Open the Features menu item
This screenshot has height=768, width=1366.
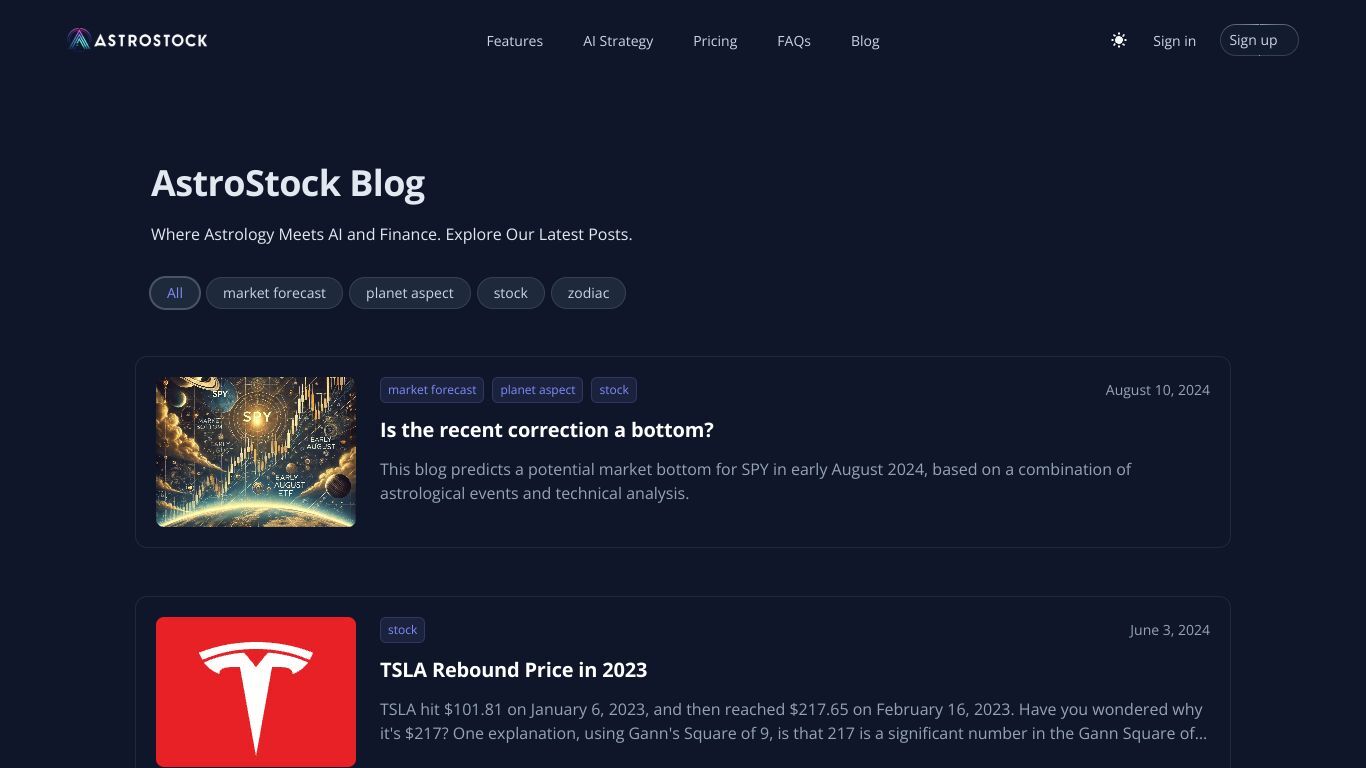coord(514,41)
